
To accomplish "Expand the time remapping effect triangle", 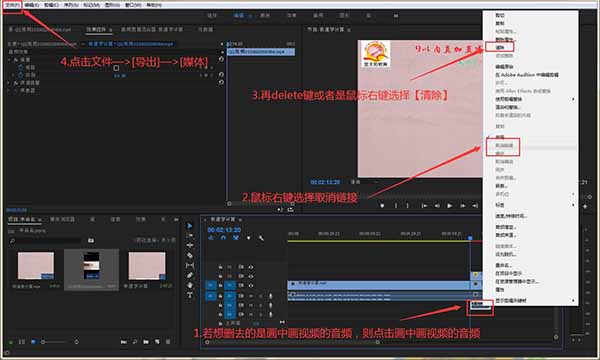I will (x=10, y=91).
